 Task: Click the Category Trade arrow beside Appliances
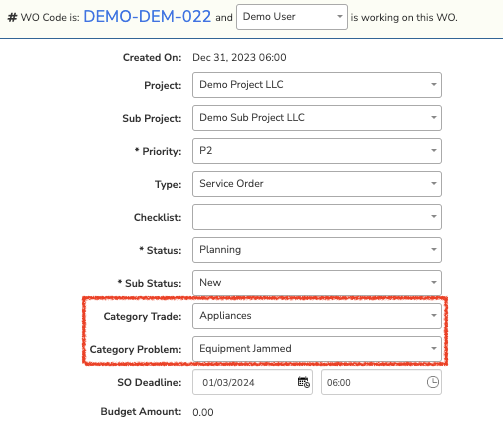434,315
